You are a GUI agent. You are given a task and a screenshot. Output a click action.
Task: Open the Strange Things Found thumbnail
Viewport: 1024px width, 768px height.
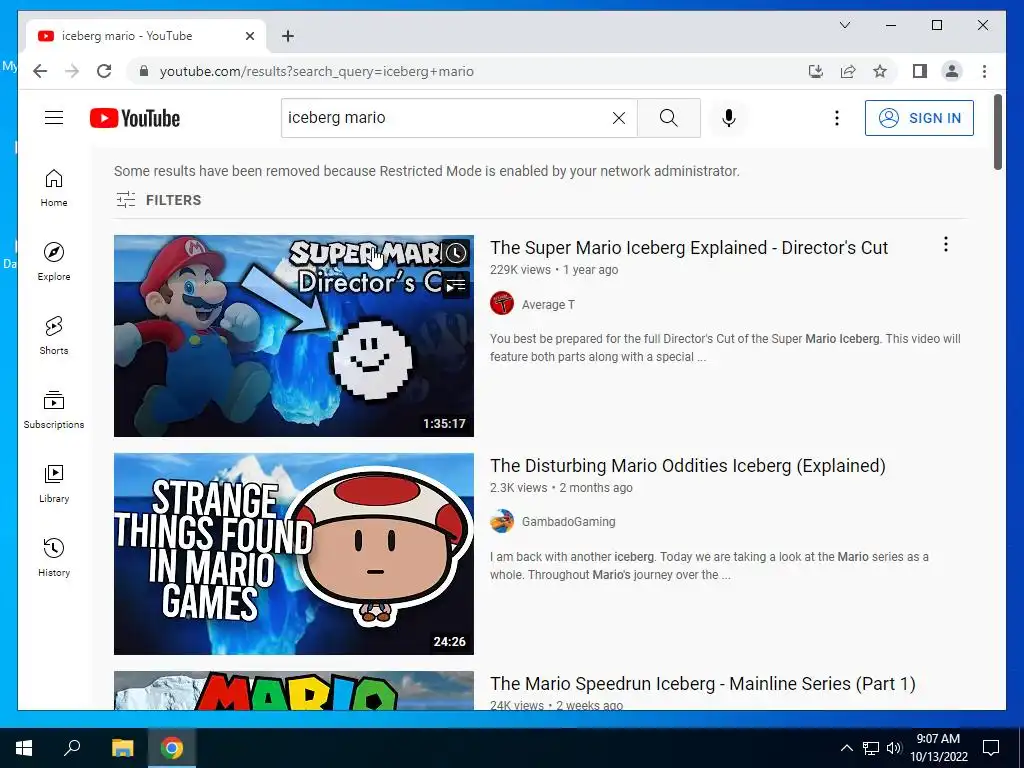click(x=294, y=554)
